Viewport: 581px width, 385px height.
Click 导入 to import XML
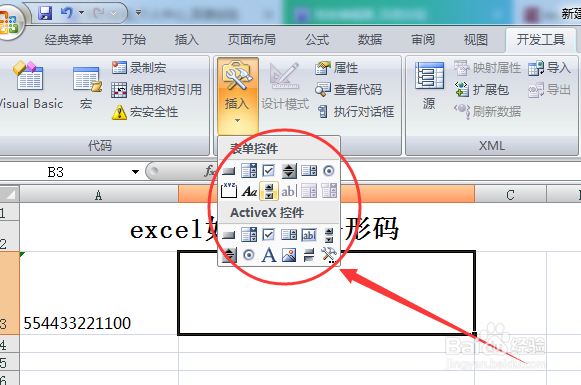[549, 68]
